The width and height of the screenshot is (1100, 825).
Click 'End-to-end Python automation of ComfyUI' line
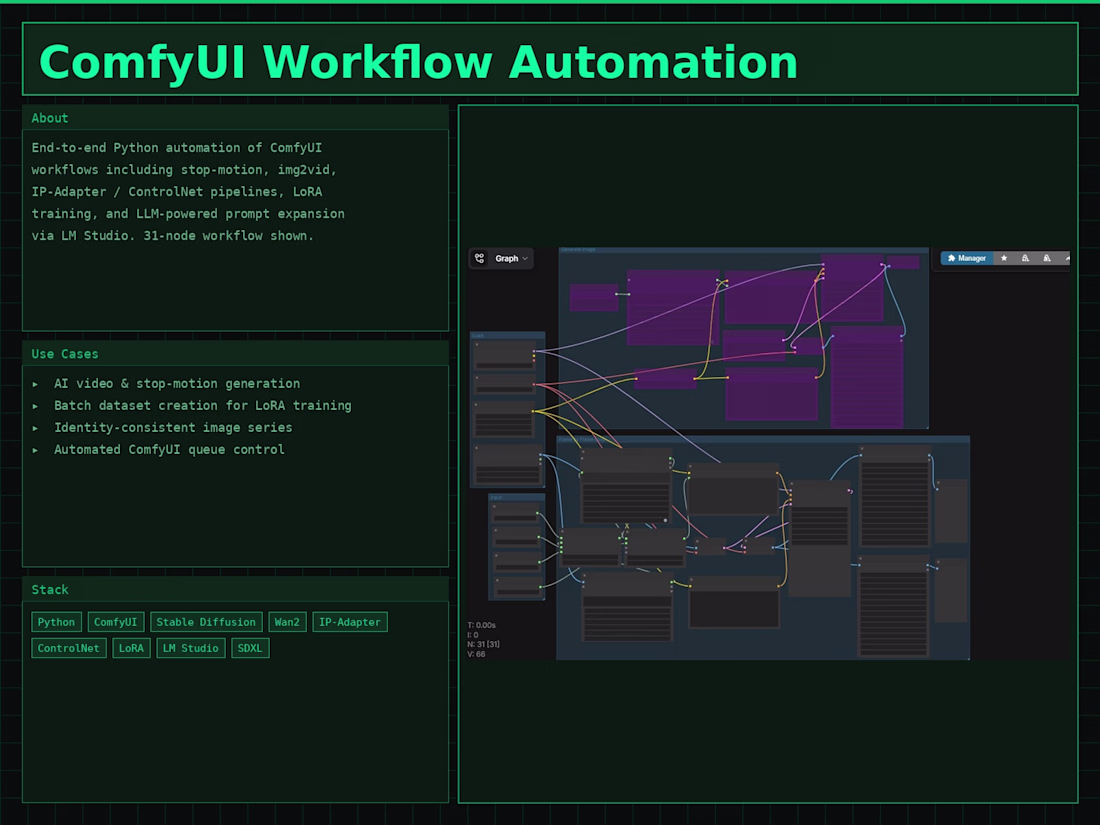[x=177, y=148]
